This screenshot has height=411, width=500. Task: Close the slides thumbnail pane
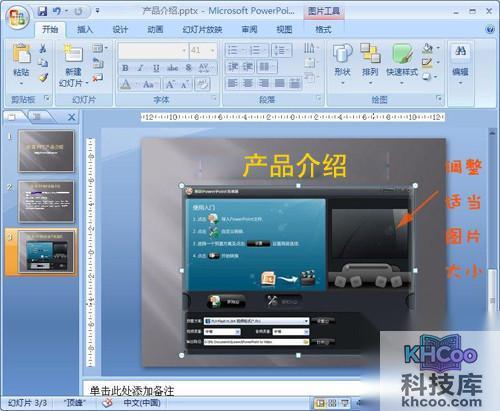(x=71, y=117)
